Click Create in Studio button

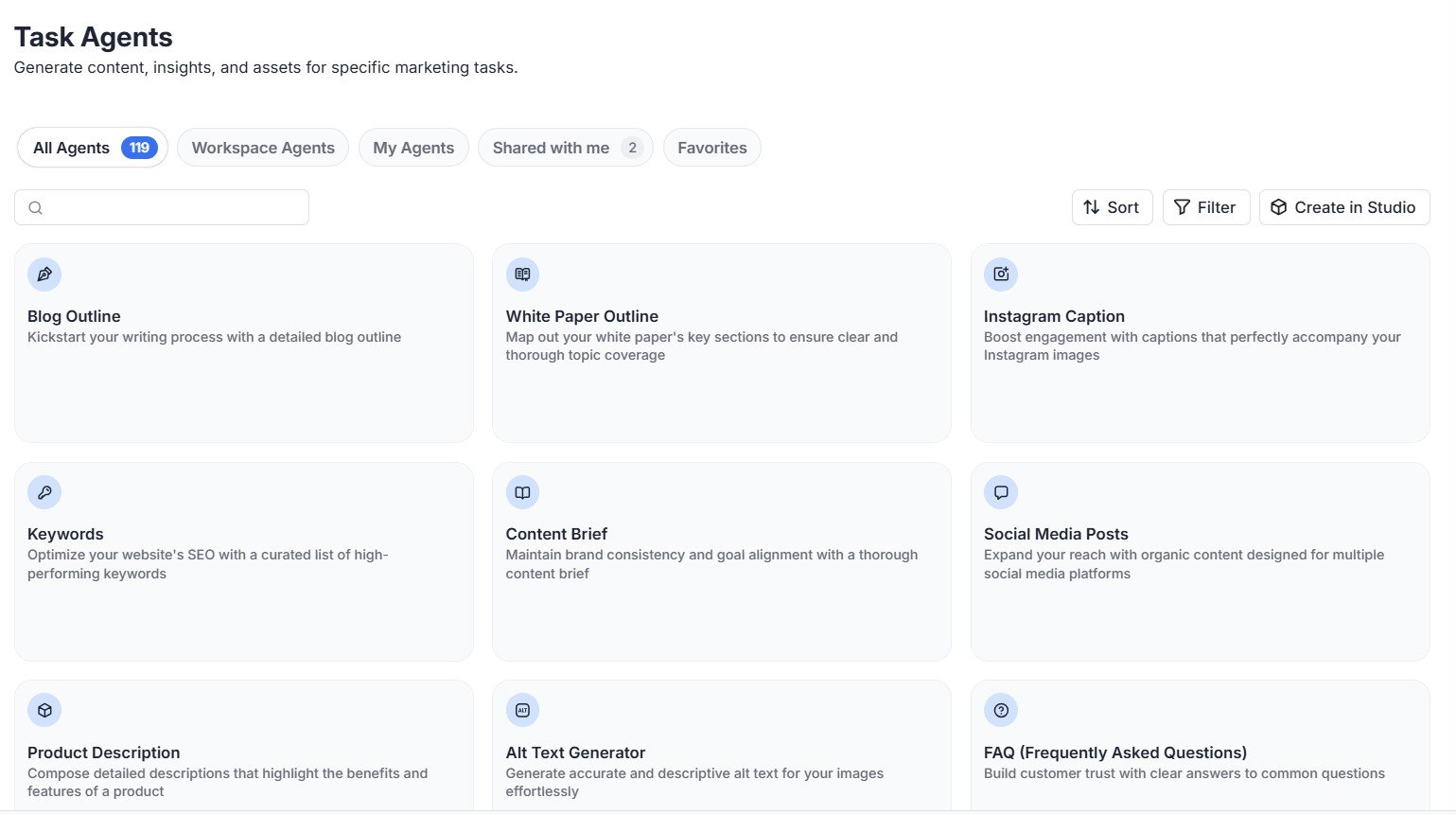coord(1344,207)
